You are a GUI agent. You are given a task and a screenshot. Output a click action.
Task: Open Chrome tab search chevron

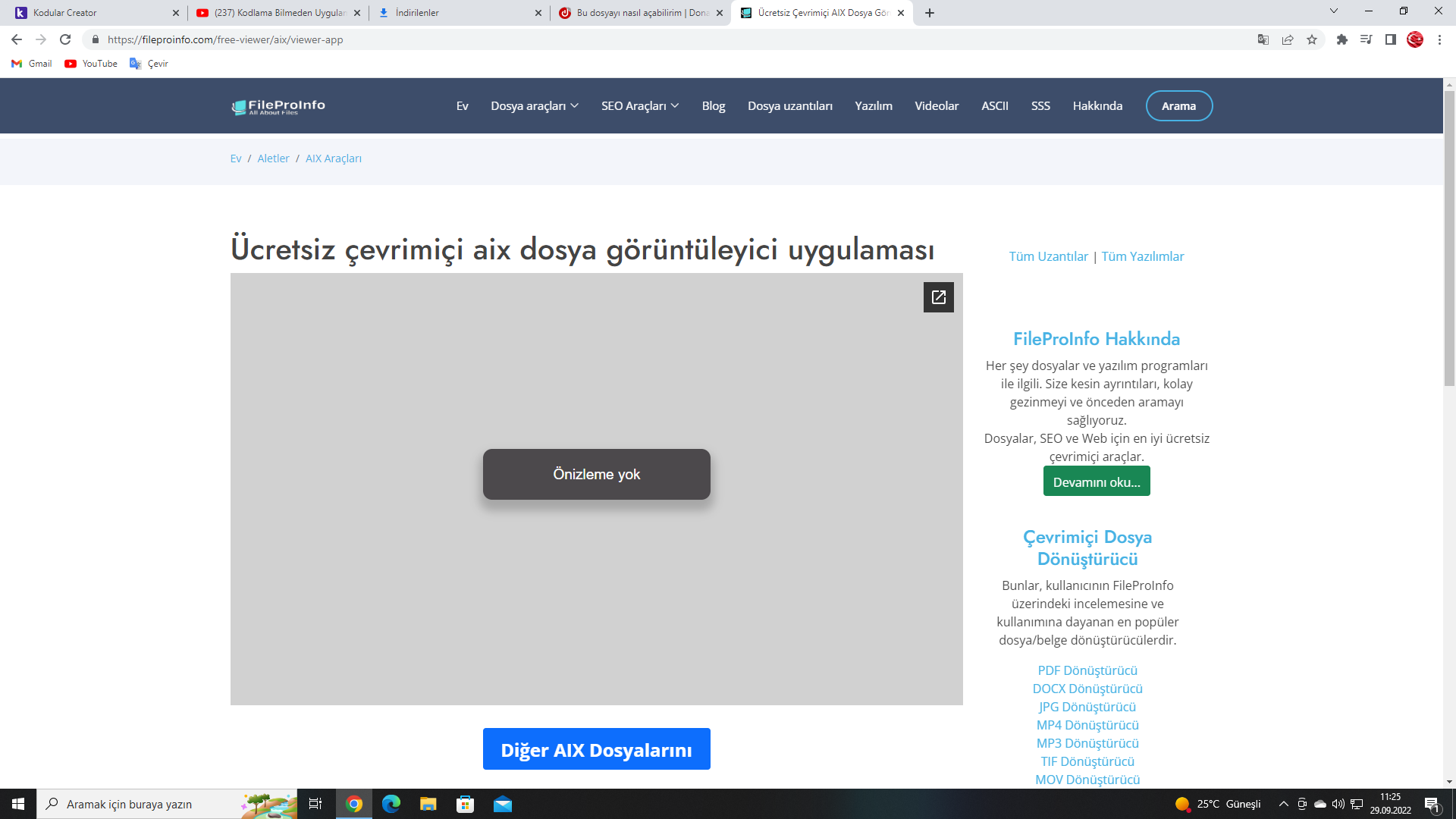point(1333,11)
